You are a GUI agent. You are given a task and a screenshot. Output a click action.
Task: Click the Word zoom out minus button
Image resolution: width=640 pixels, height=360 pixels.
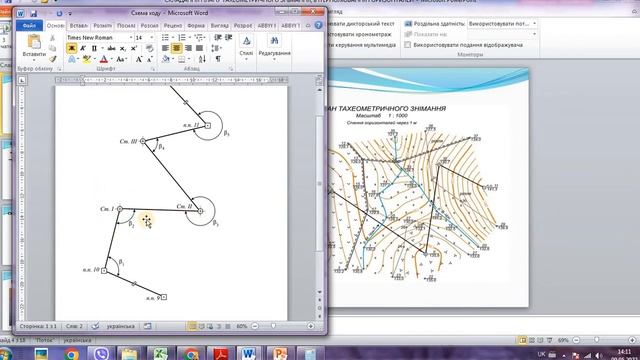pos(255,326)
